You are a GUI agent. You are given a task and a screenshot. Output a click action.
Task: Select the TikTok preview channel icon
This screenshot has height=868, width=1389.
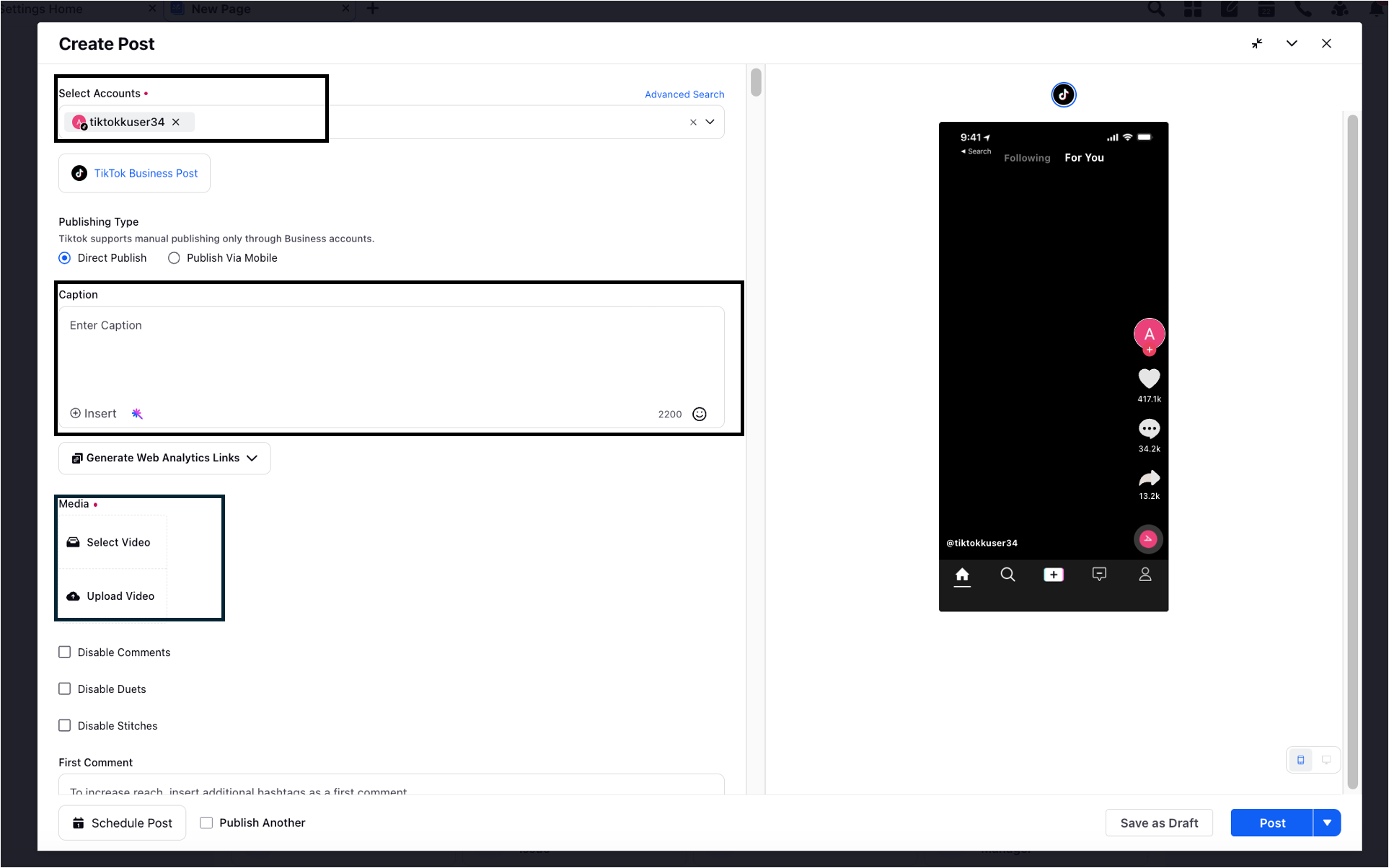pos(1064,94)
